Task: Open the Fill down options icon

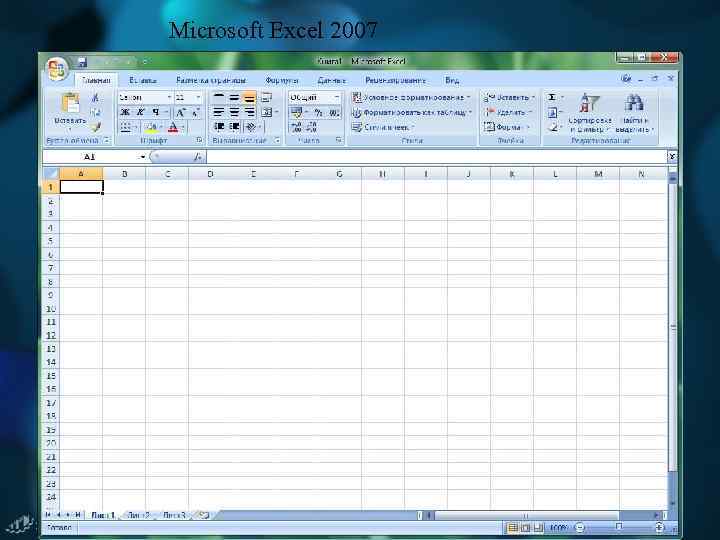Action: coord(554,112)
